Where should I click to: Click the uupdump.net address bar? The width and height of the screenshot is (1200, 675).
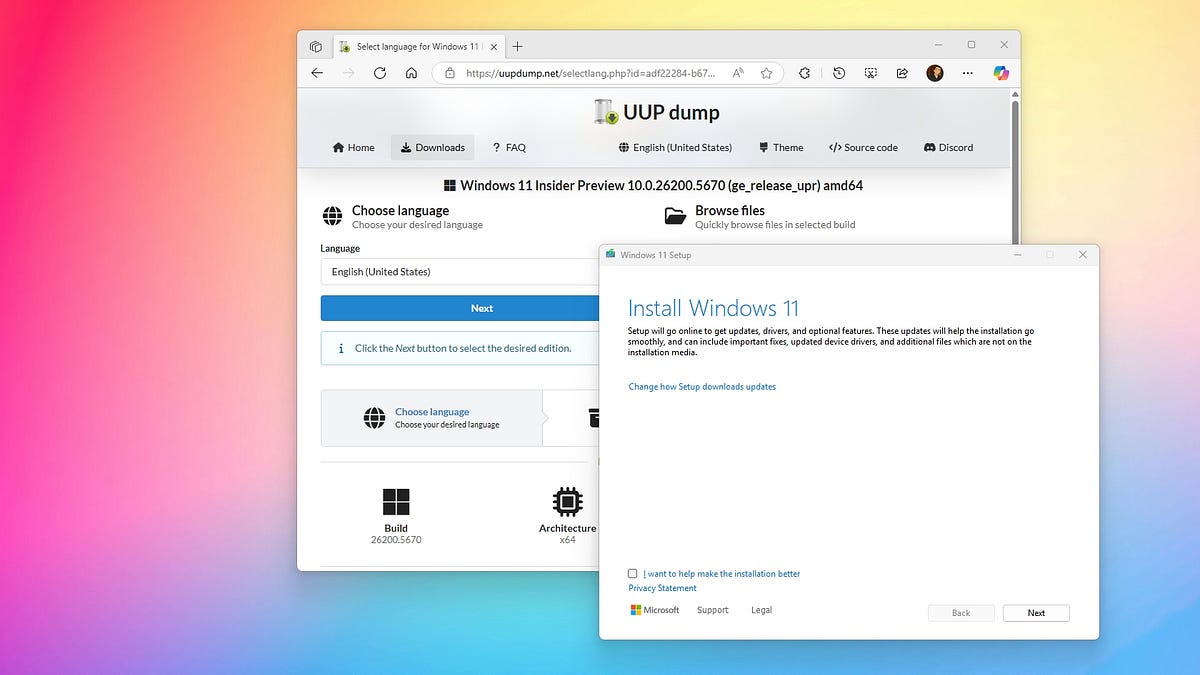(608, 73)
